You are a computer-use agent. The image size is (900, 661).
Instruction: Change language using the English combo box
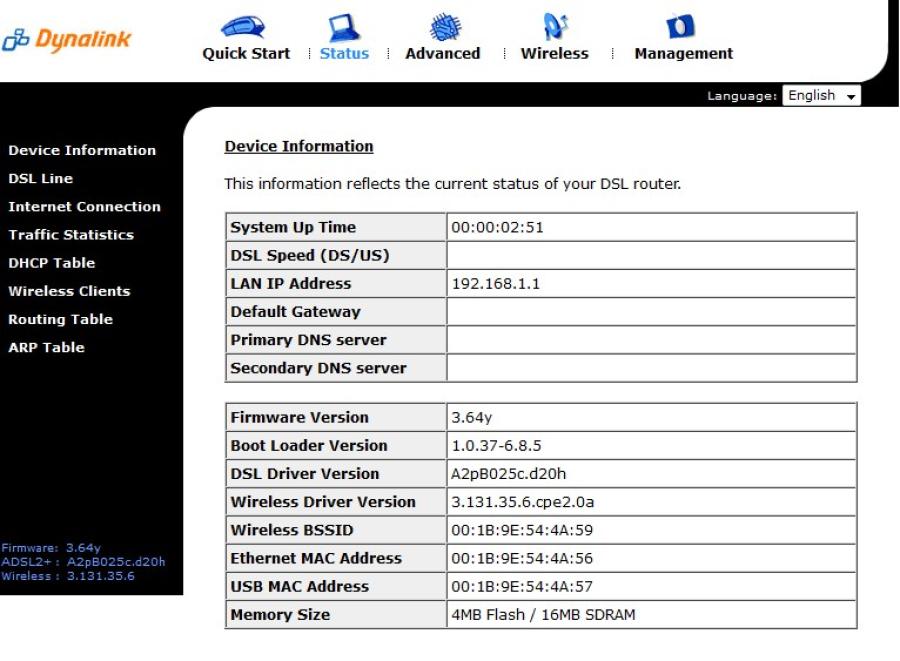(x=821, y=95)
